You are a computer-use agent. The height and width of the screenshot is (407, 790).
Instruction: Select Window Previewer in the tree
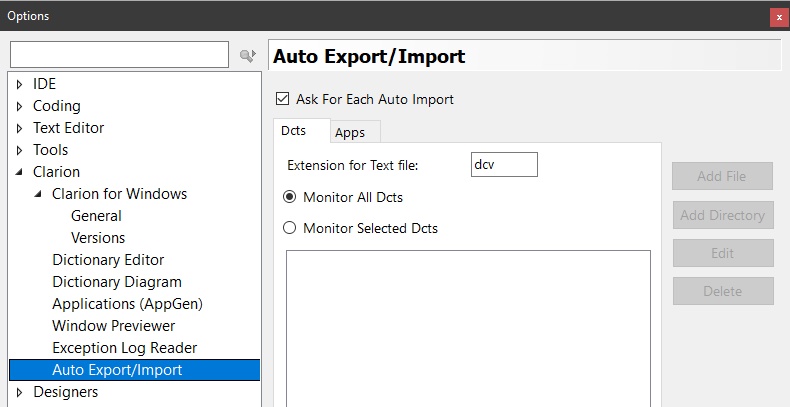click(x=113, y=326)
